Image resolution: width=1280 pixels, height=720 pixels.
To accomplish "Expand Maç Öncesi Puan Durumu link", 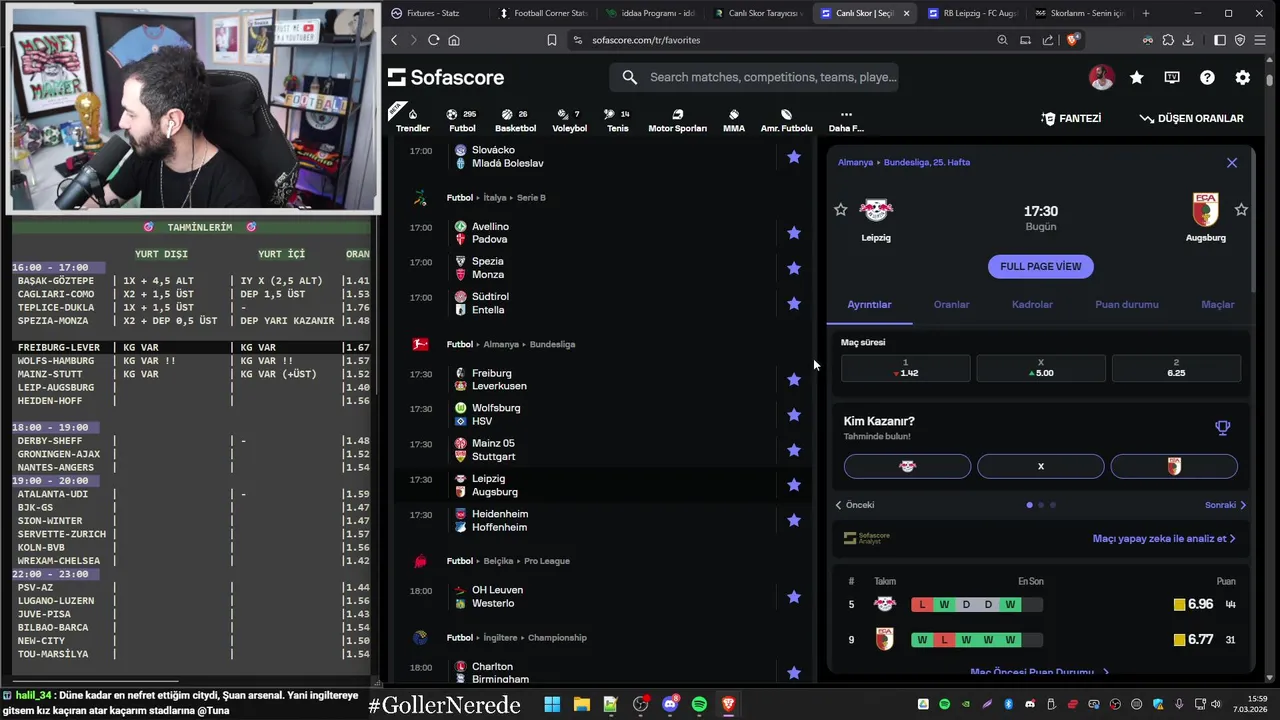I will (x=1039, y=673).
